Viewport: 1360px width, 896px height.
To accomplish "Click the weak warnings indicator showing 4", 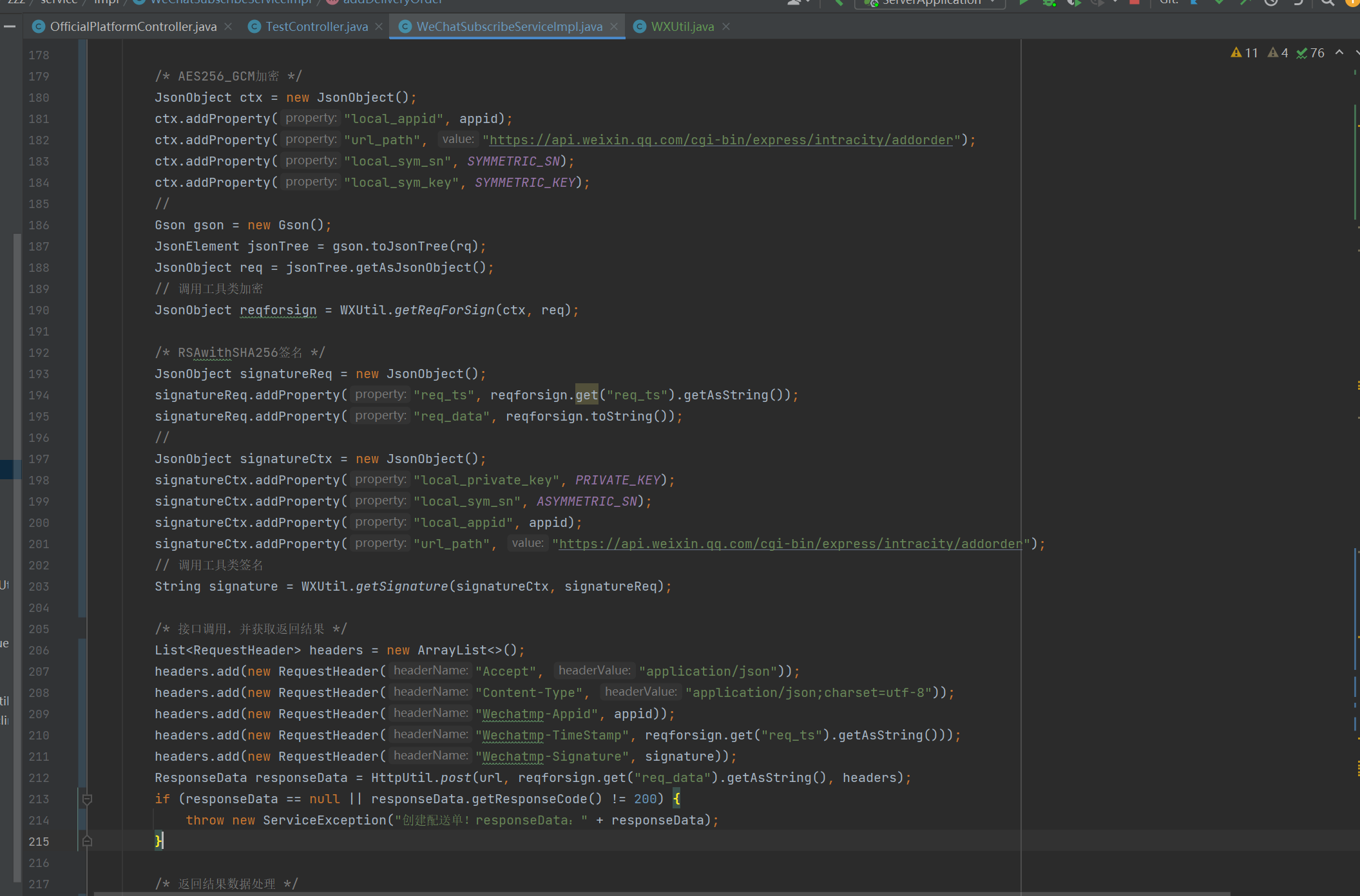I will click(x=1278, y=53).
